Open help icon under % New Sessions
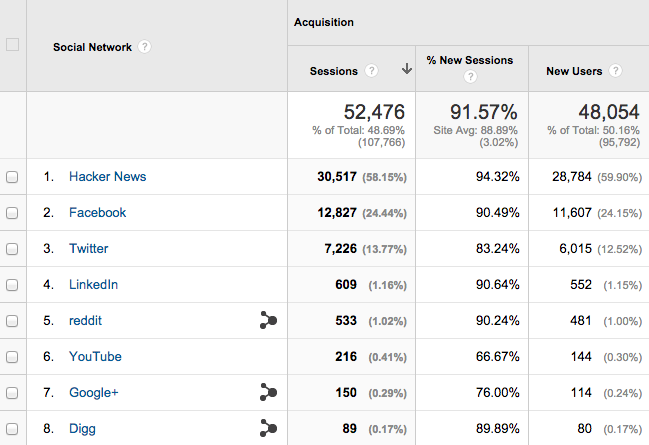Image resolution: width=649 pixels, height=445 pixels. 470,77
